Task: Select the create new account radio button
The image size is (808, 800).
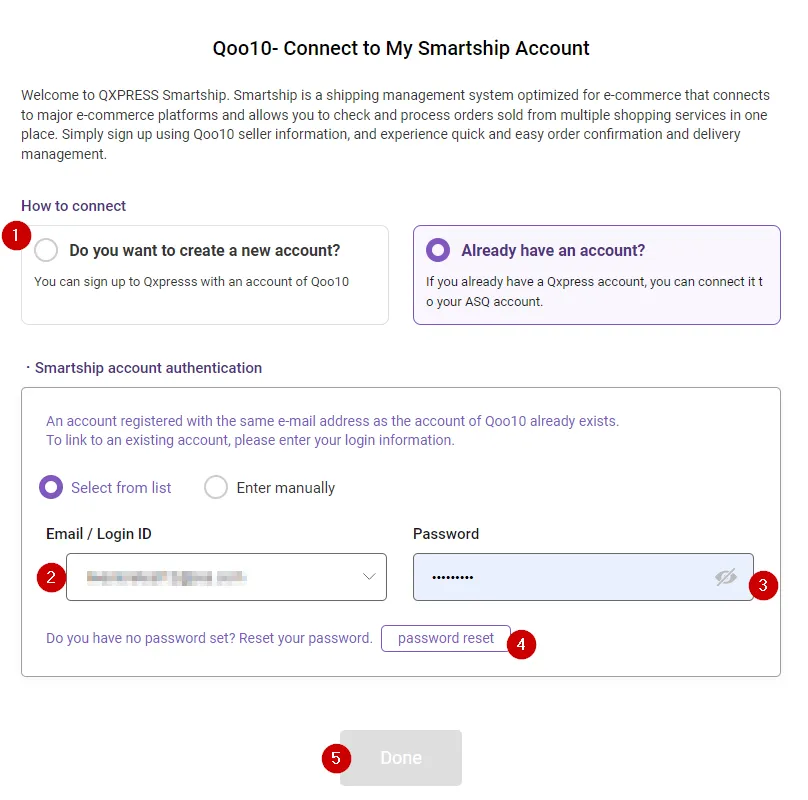Action: click(x=46, y=250)
